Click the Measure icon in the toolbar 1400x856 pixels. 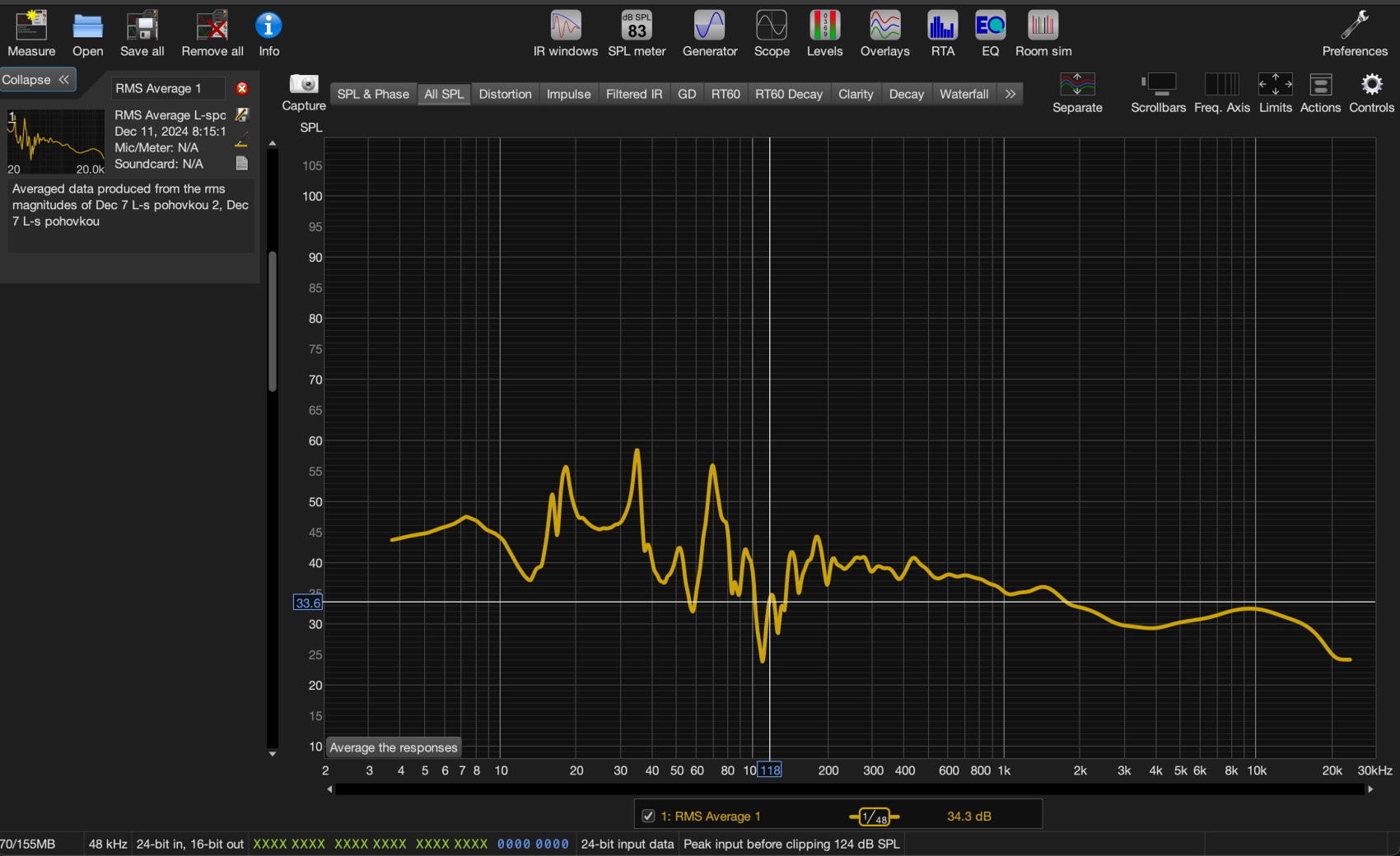click(31, 26)
